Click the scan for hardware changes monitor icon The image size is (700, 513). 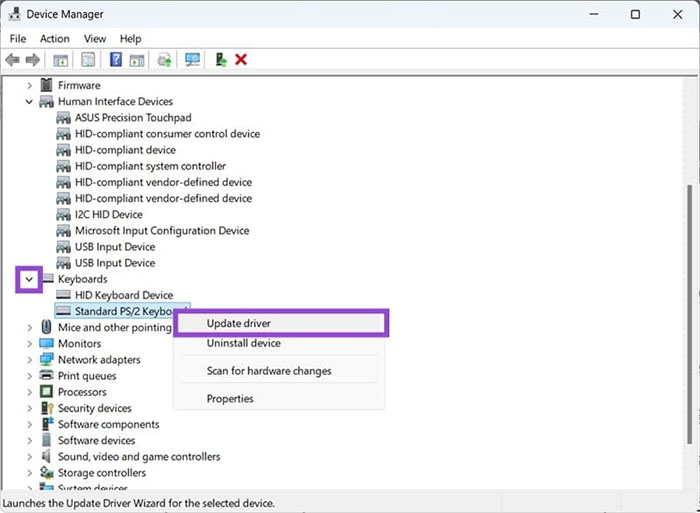[x=192, y=59]
